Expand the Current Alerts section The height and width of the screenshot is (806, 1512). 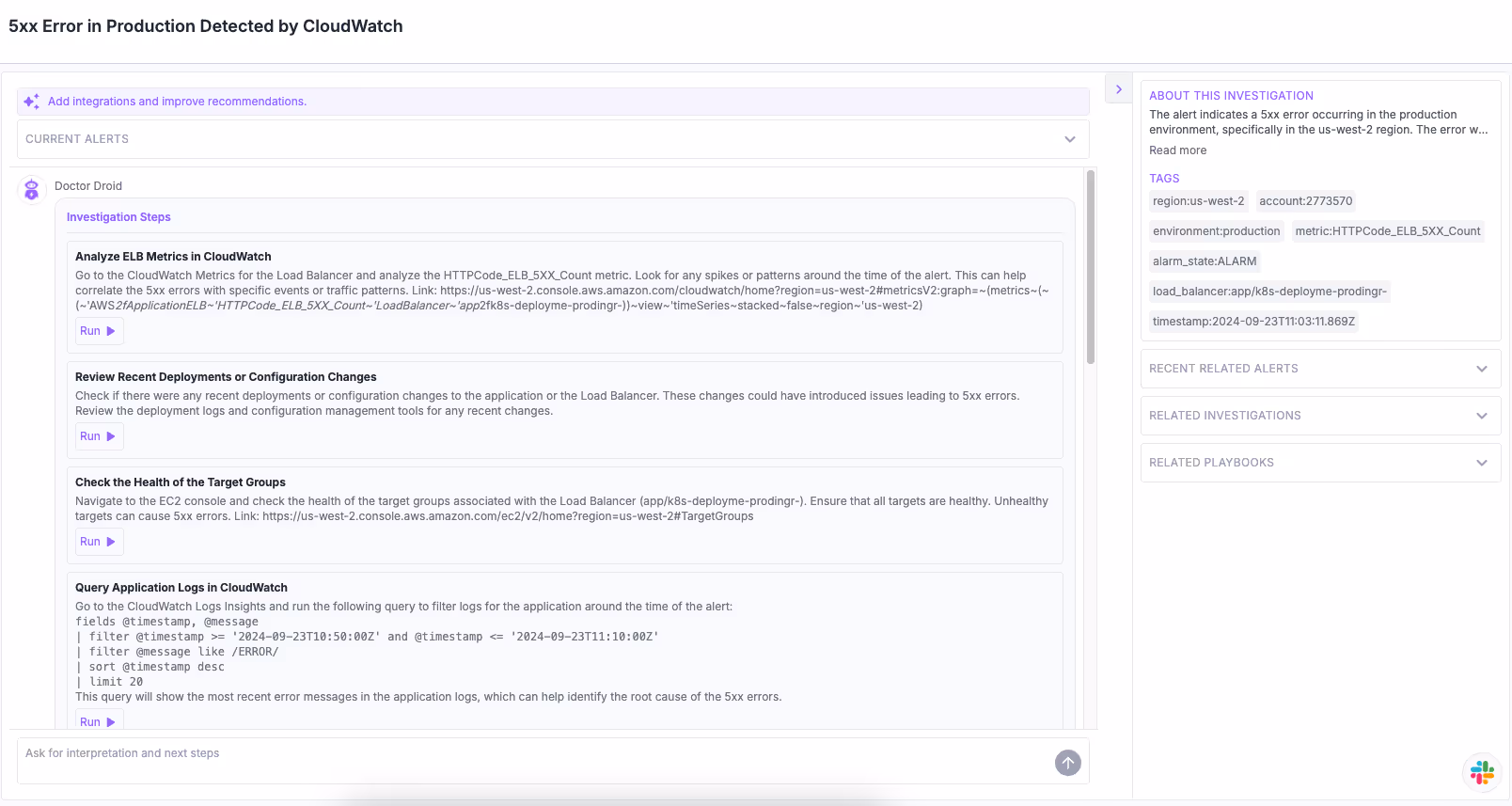tap(553, 139)
